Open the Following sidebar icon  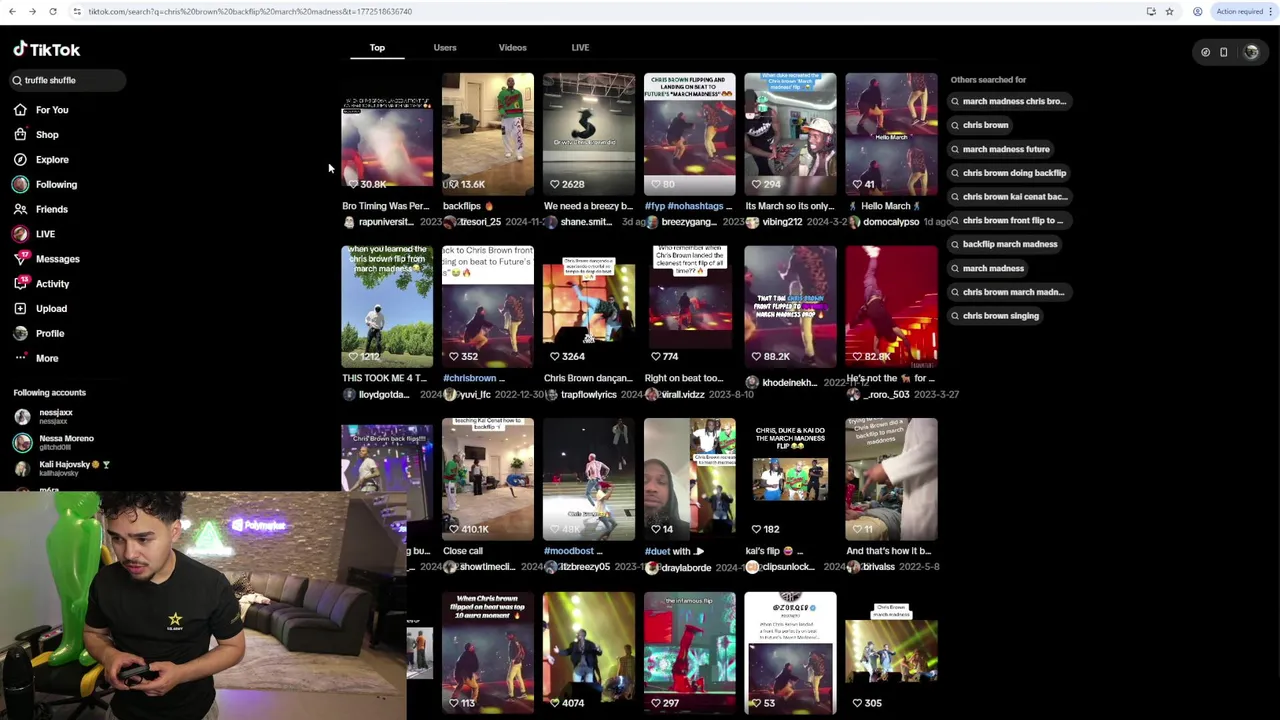point(20,184)
